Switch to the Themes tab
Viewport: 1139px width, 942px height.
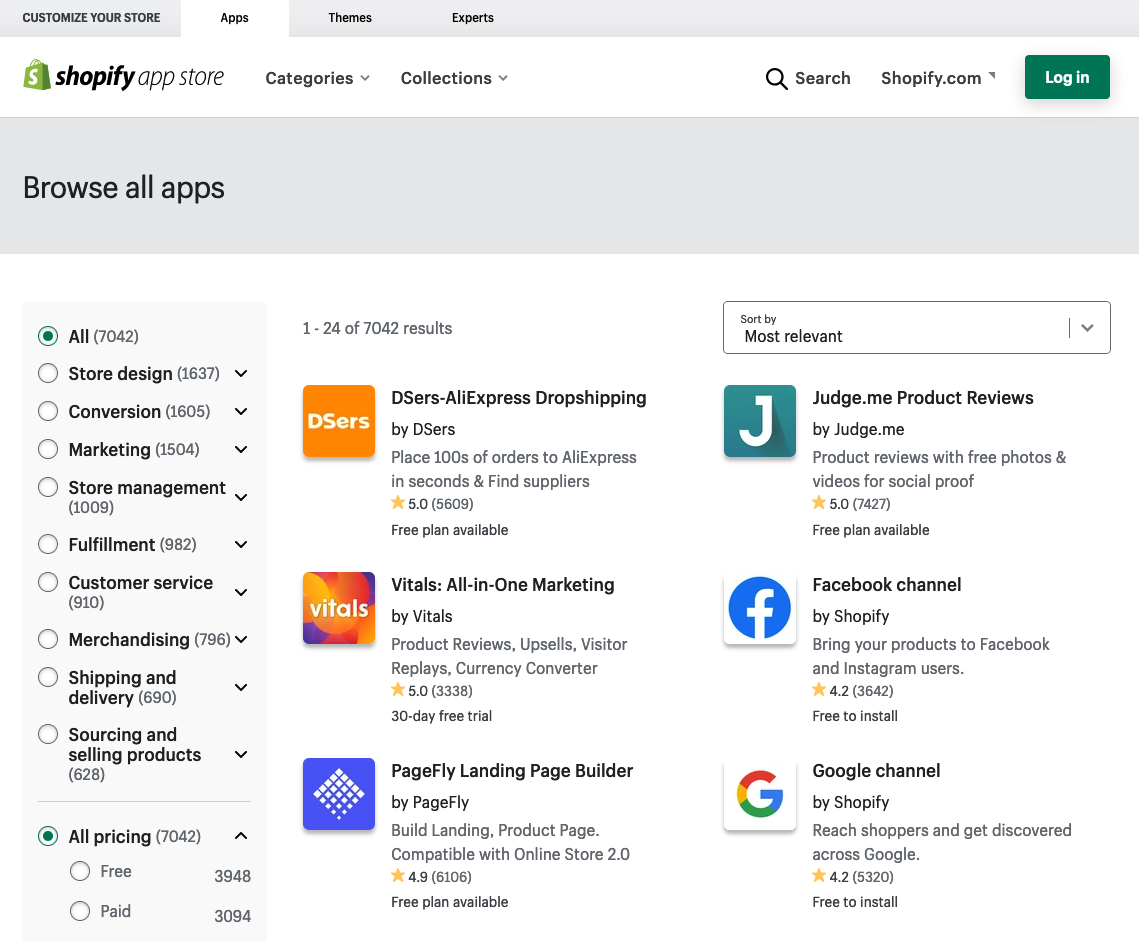click(x=350, y=18)
